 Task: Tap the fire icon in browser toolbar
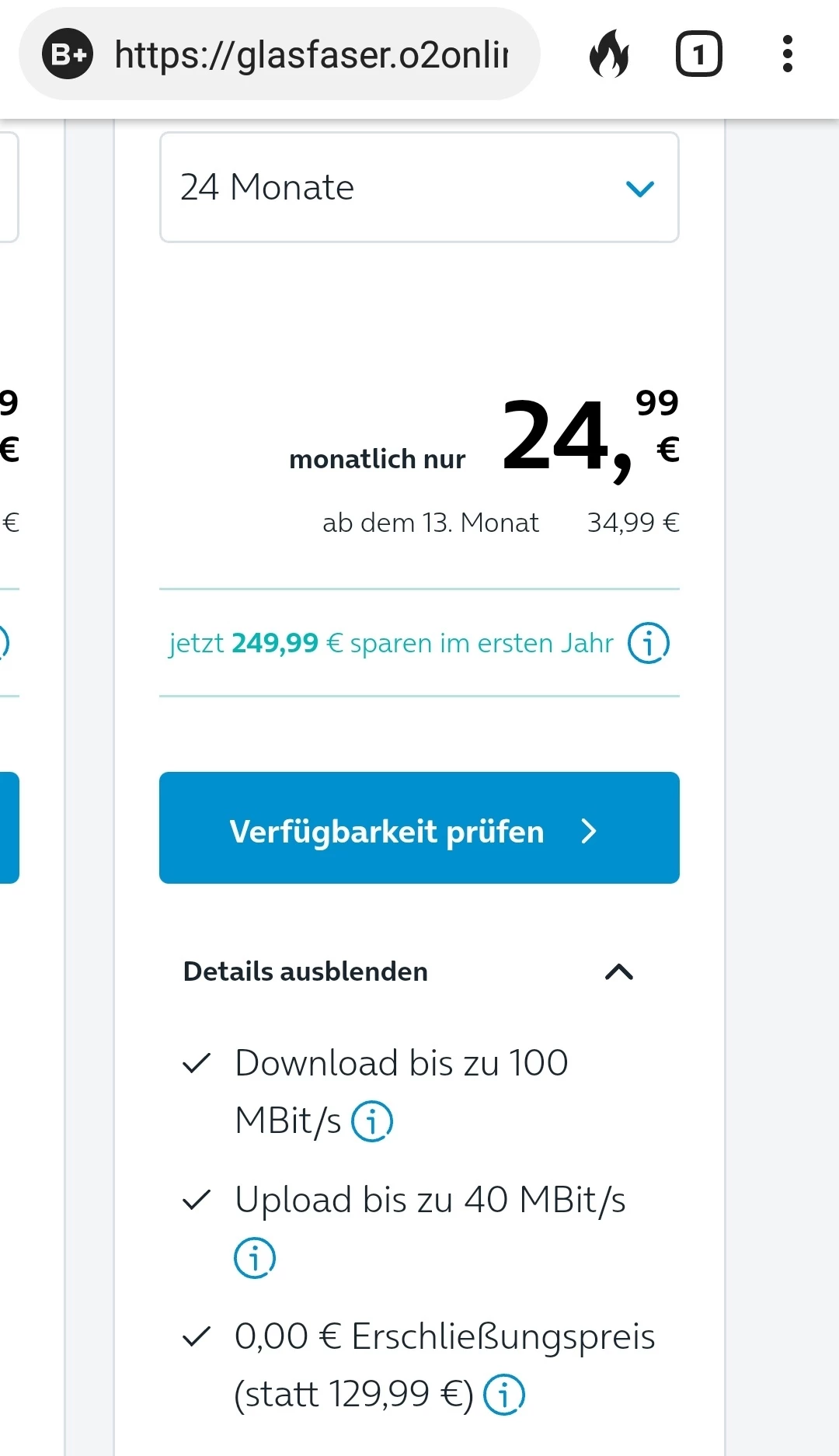609,54
